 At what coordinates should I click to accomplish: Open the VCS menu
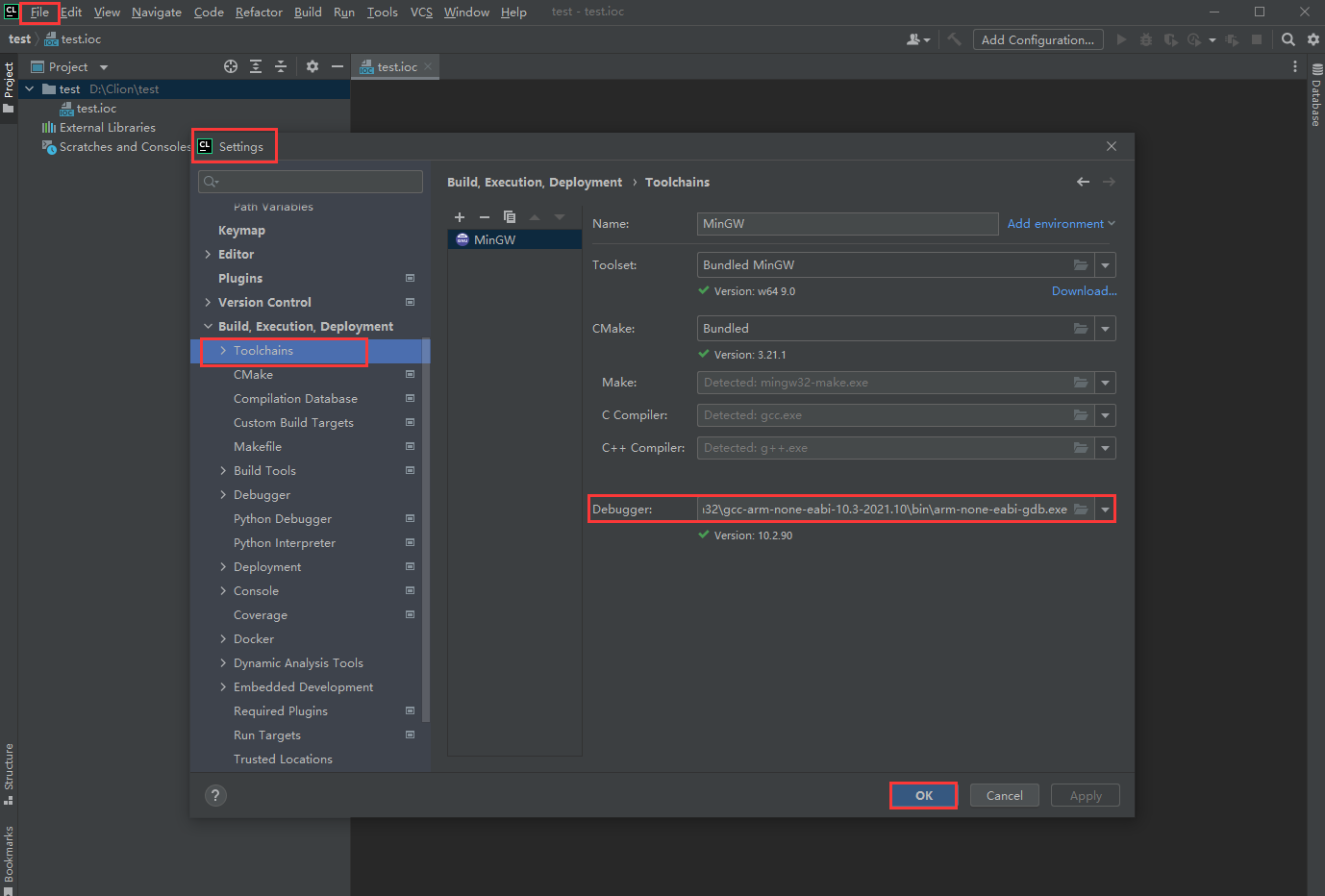coord(421,12)
